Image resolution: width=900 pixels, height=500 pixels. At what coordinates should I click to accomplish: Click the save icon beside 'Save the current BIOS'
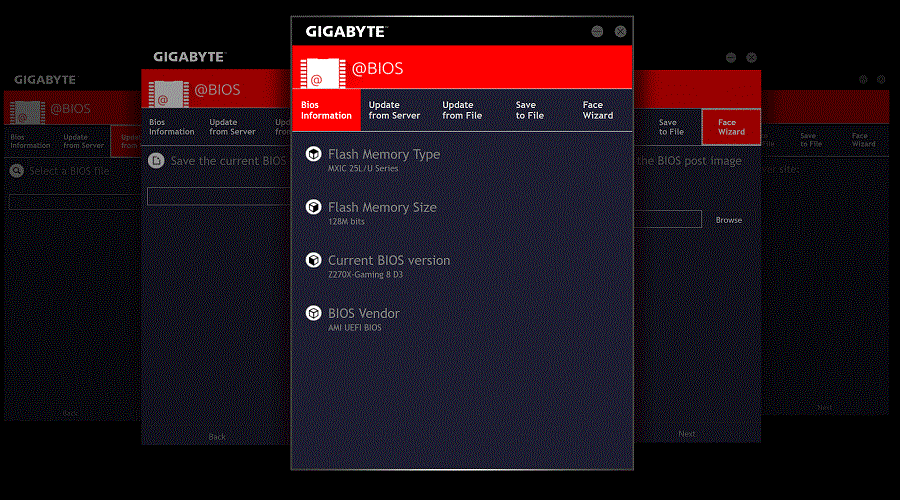point(156,161)
